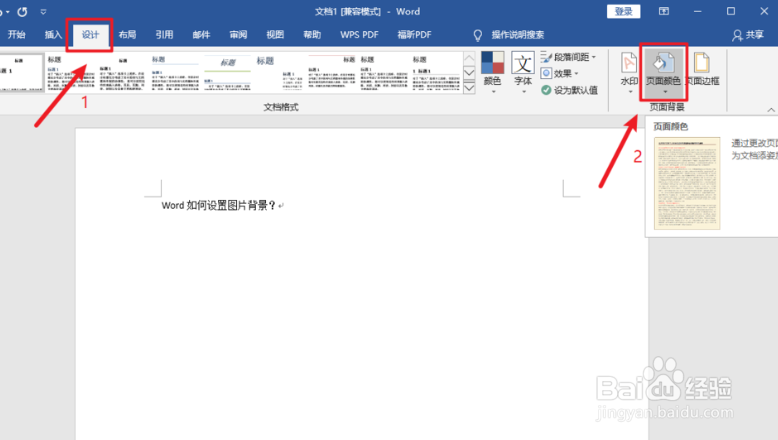Open dropdown arrow under 颜色 Colors

tap(493, 92)
